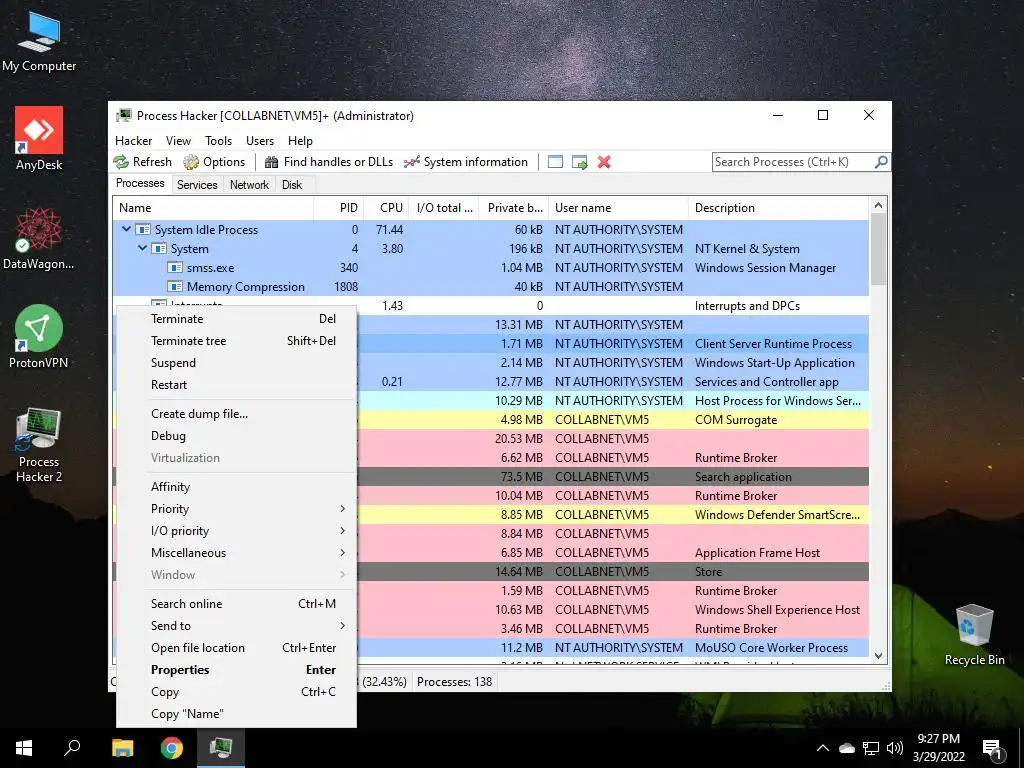Open the Help menu
The image size is (1024, 768).
(x=300, y=140)
